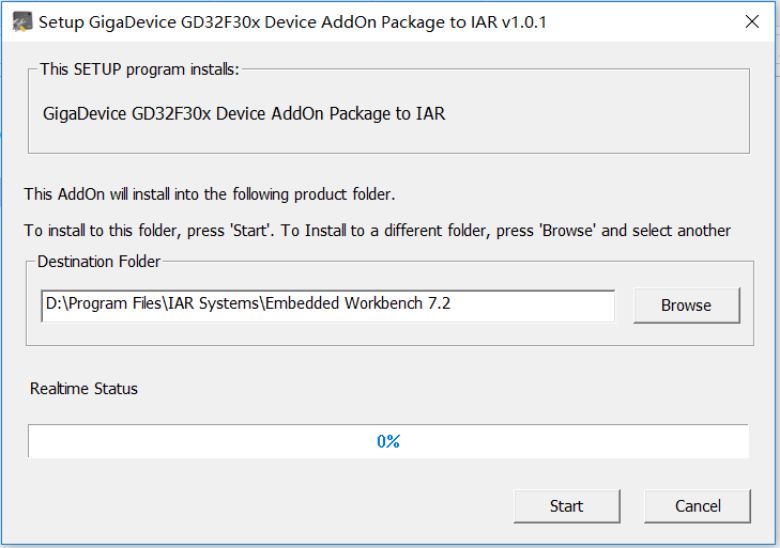Click empty right end of destination path field

(532, 305)
